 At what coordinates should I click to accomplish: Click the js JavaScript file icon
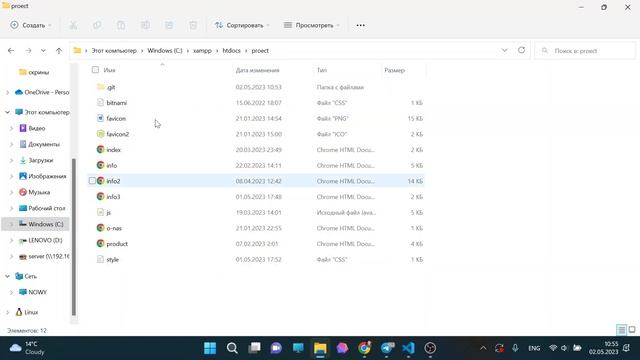[100, 212]
